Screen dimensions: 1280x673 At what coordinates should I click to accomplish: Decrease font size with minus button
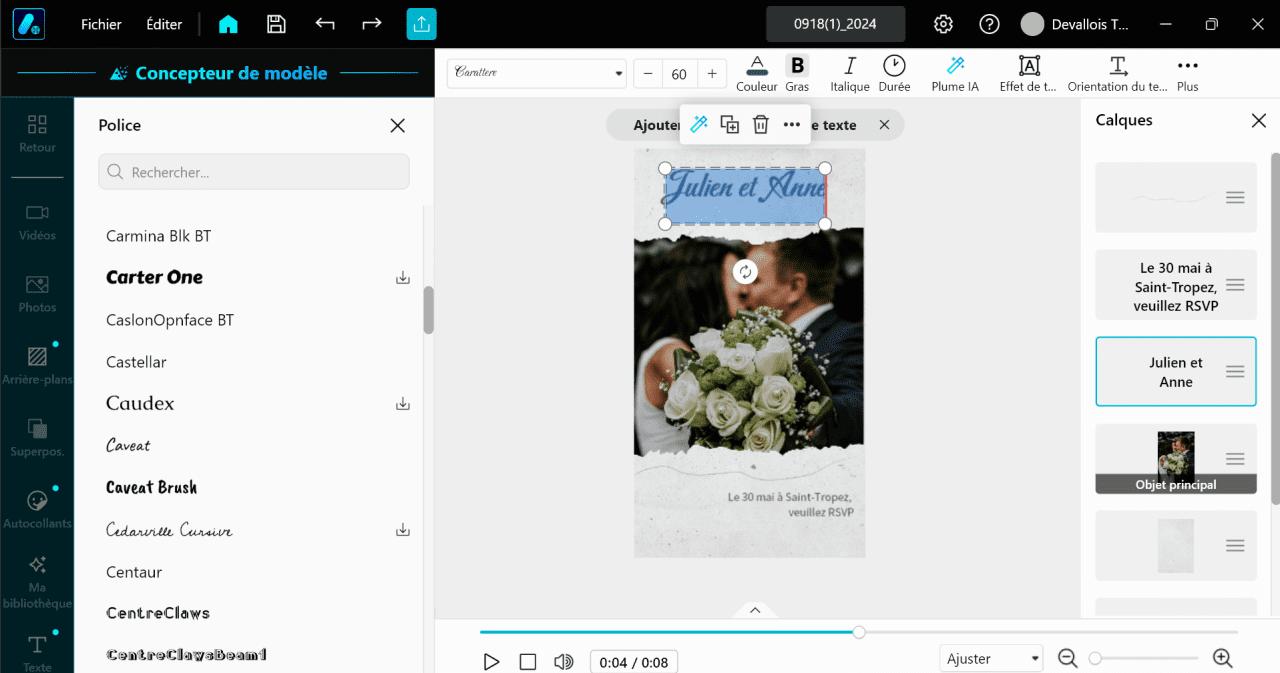pos(647,74)
